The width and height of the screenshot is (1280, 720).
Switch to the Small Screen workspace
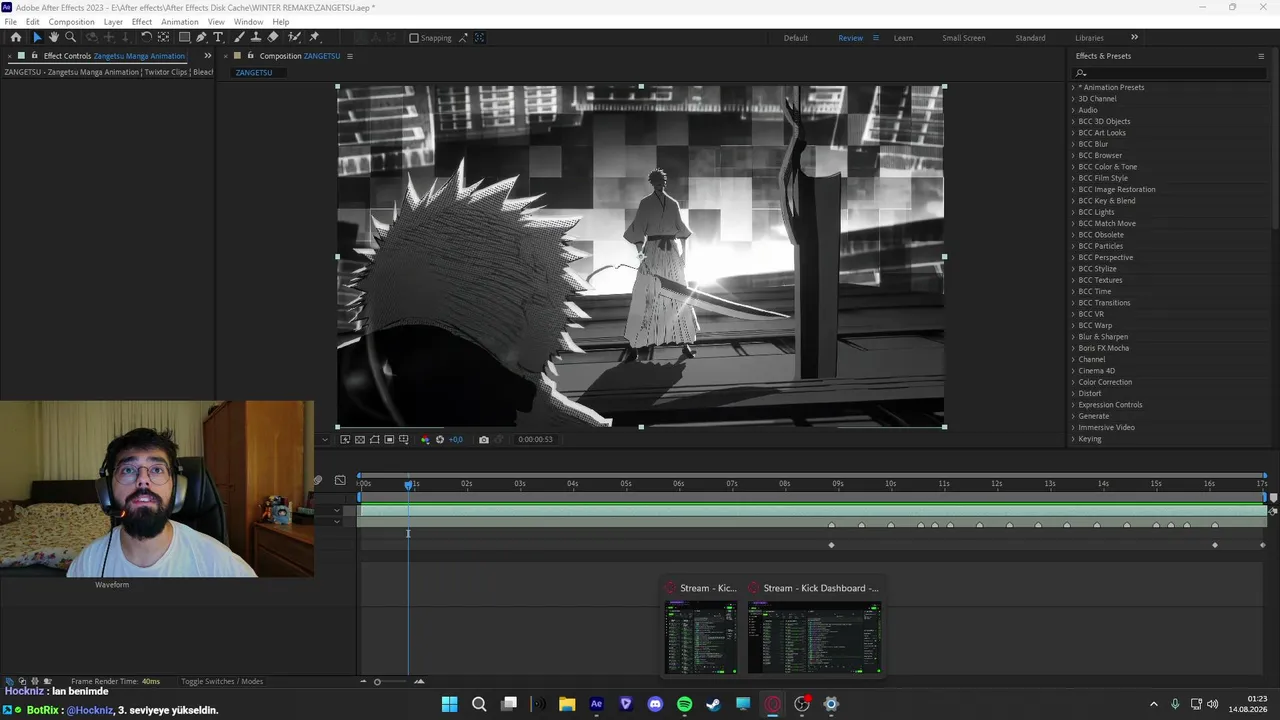coord(964,38)
